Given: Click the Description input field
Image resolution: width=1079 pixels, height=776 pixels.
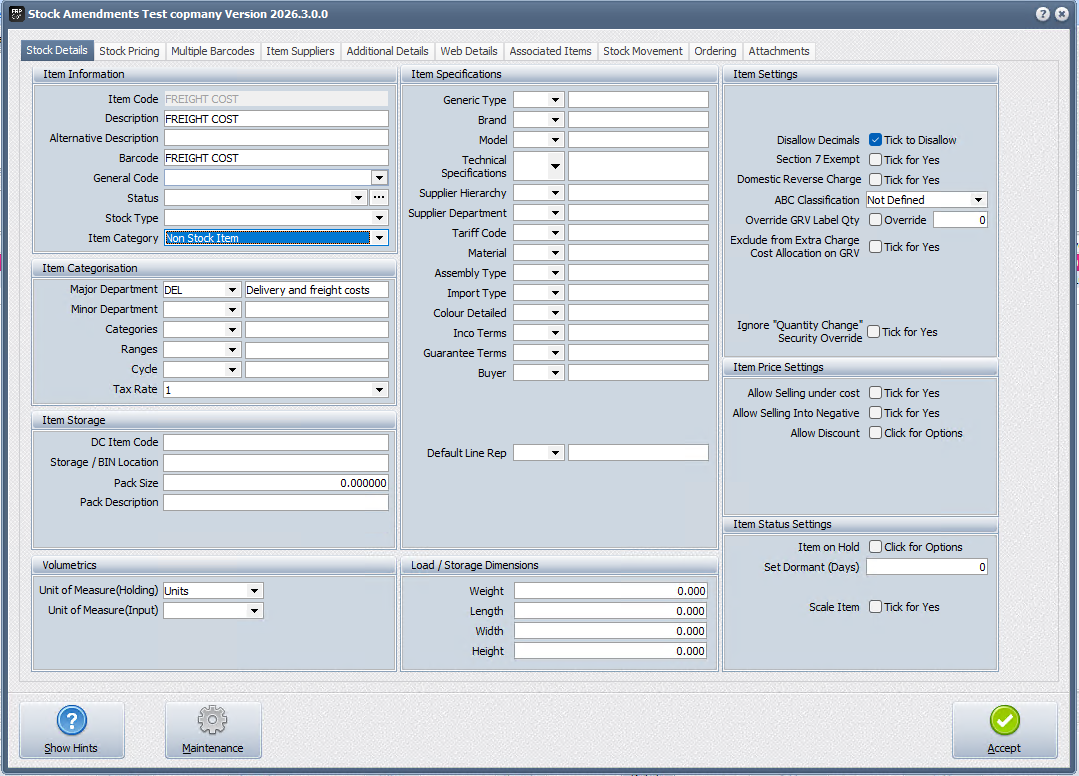Looking at the screenshot, I should point(275,119).
